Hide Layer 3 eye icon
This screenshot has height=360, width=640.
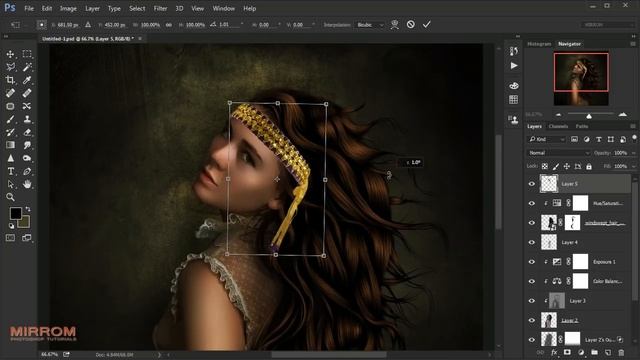coord(532,301)
